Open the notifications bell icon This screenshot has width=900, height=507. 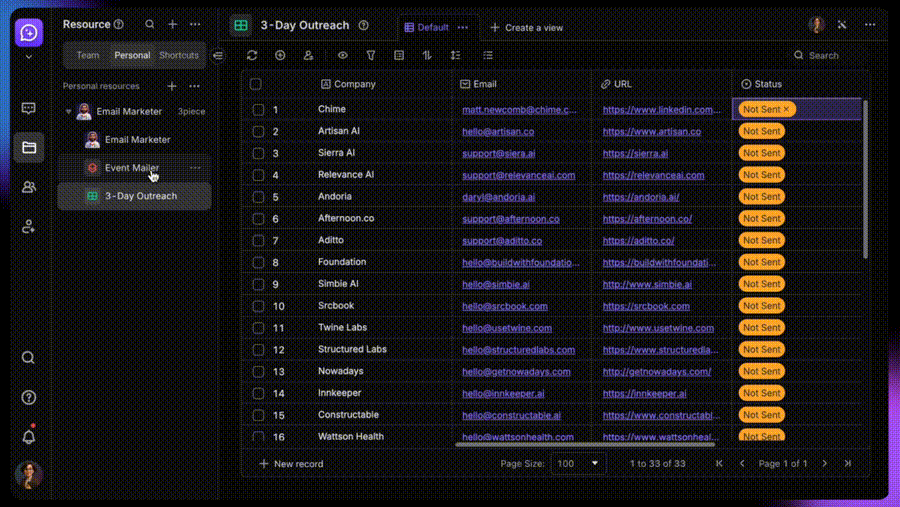(x=28, y=436)
